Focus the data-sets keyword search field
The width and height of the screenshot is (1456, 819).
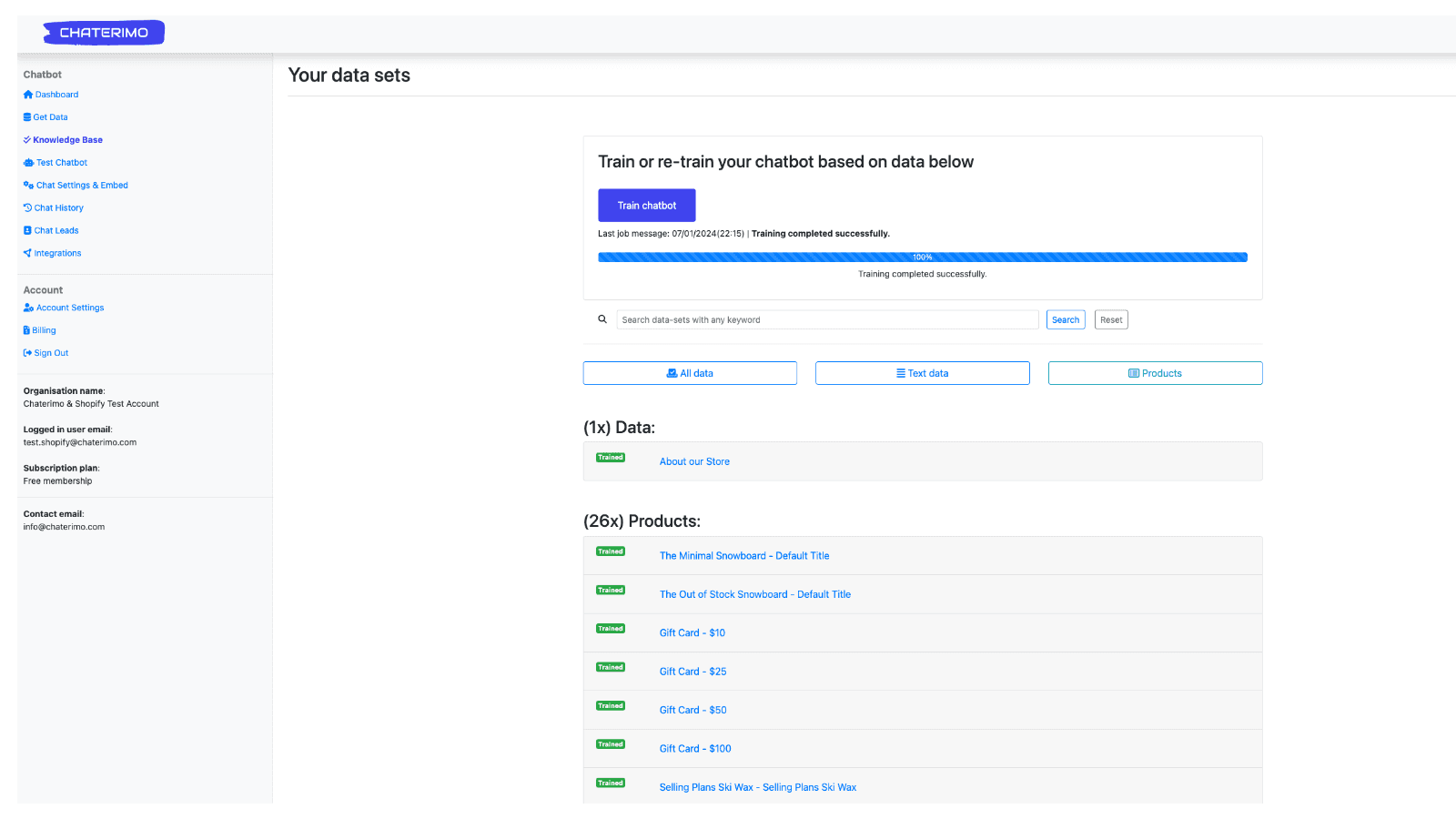pyautogui.click(x=826, y=320)
